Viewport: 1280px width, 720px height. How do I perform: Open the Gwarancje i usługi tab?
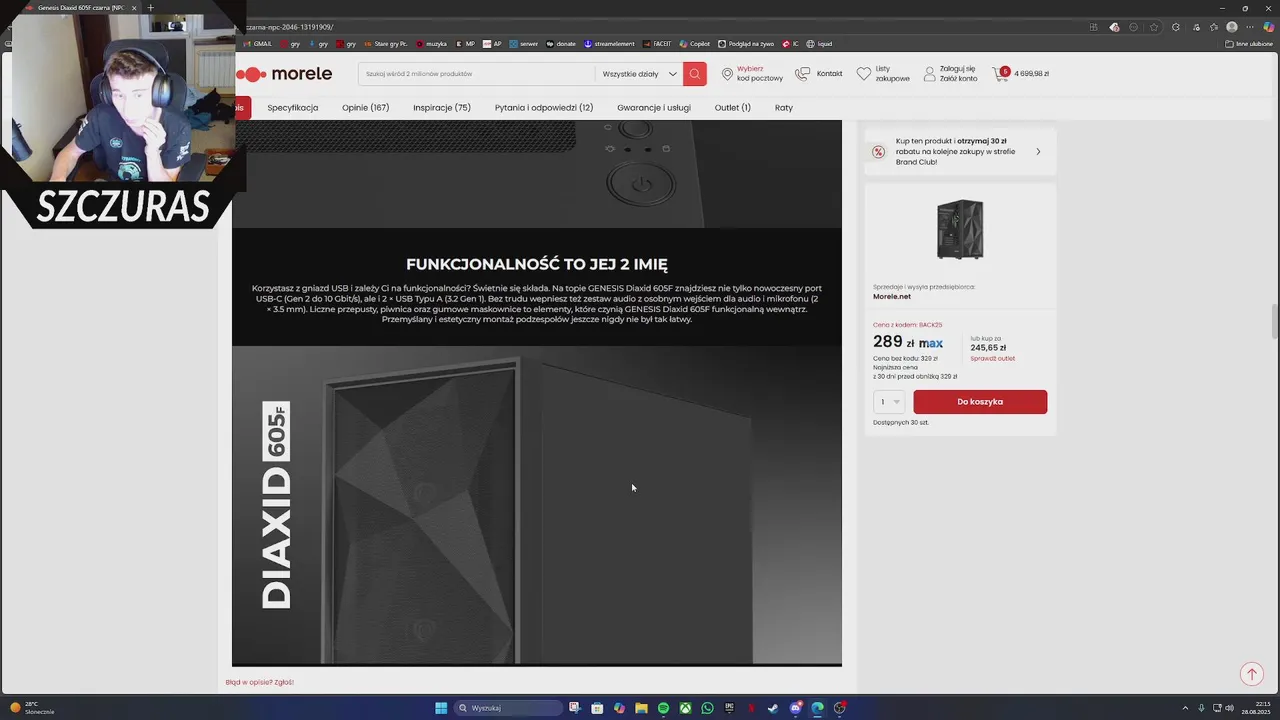click(654, 108)
